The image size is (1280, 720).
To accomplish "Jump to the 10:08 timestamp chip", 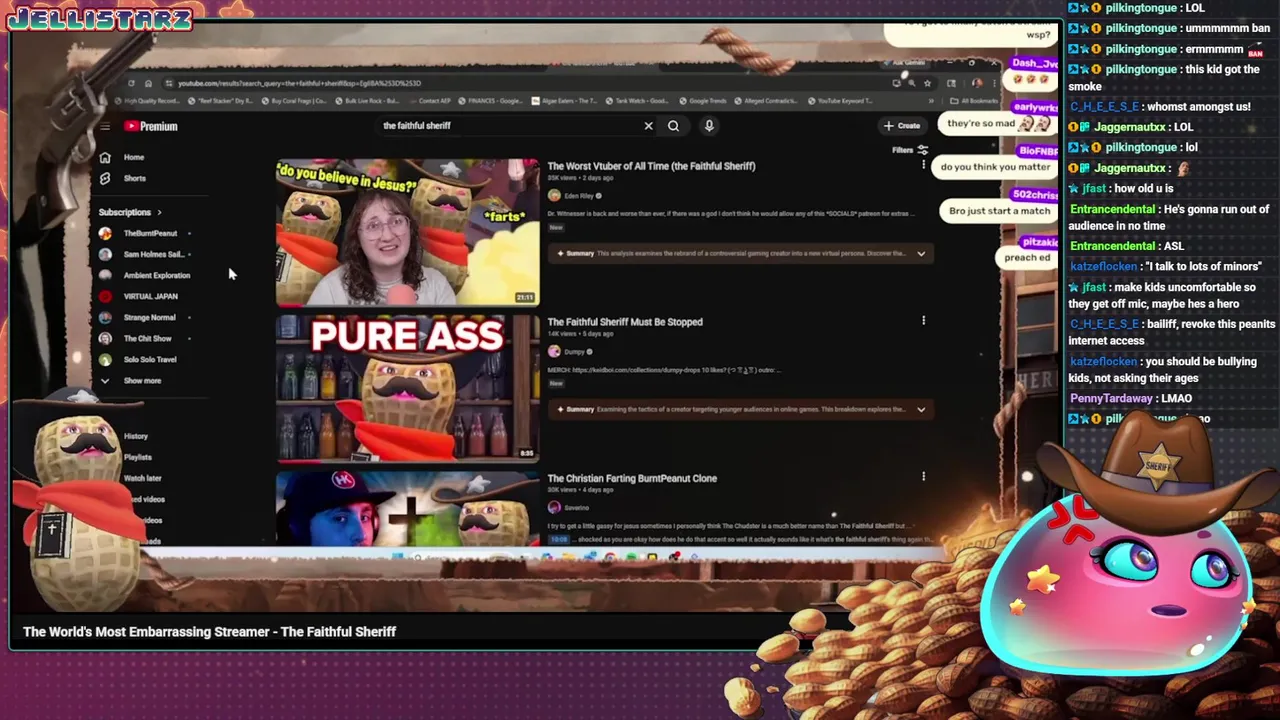I will click(559, 539).
